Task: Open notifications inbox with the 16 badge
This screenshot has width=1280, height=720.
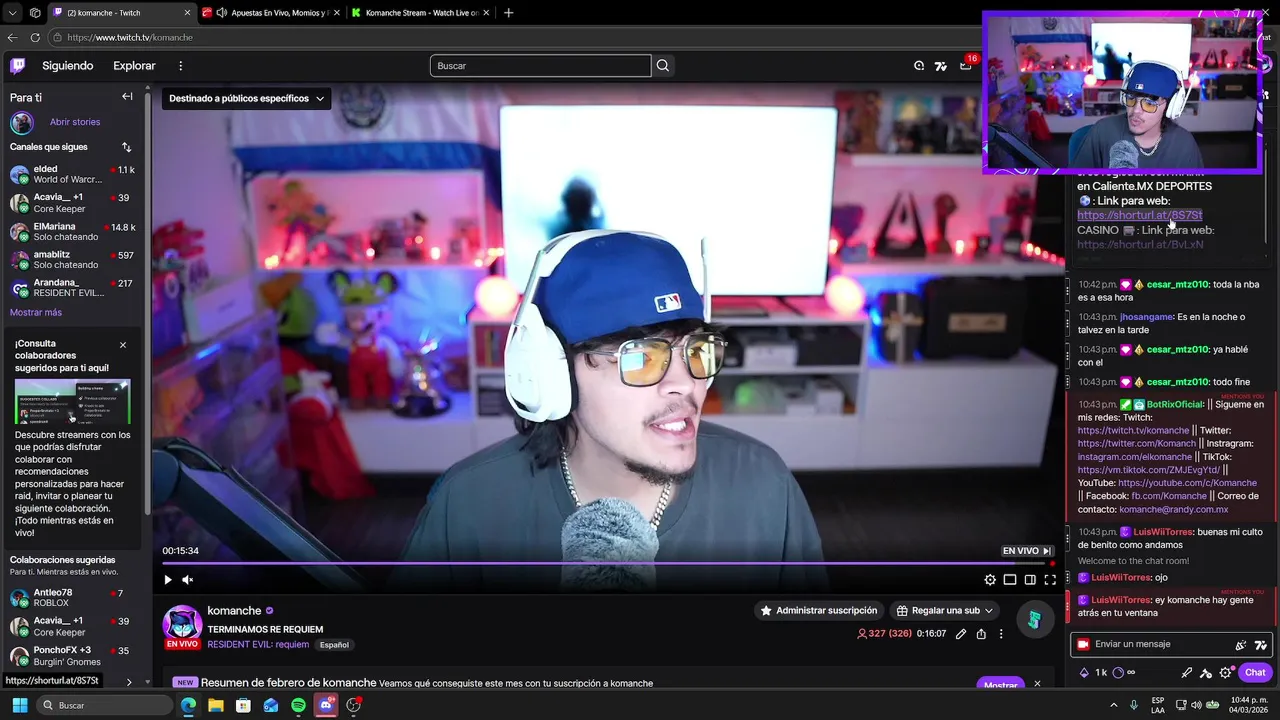Action: point(965,66)
